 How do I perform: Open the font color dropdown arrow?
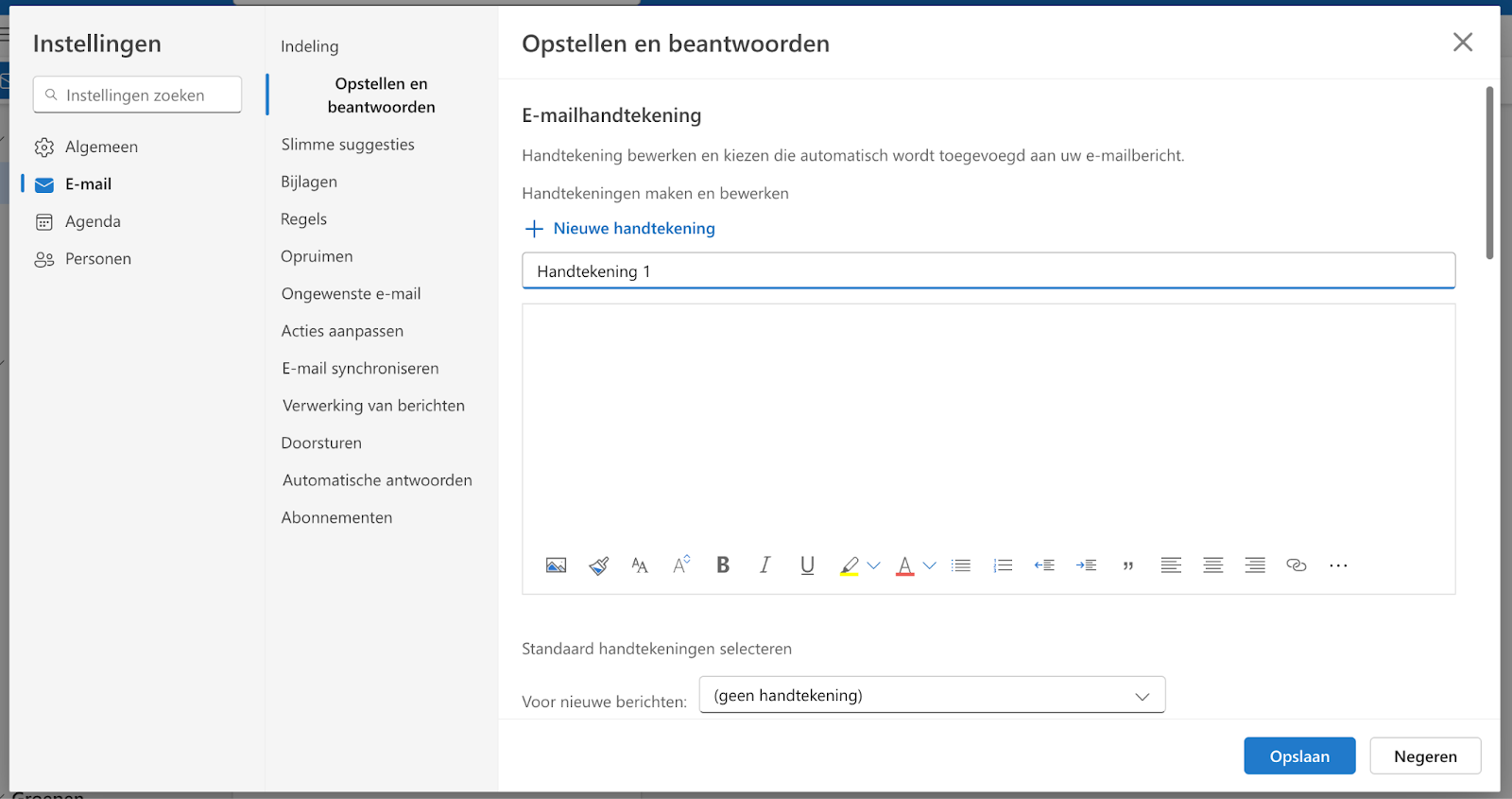click(x=930, y=565)
